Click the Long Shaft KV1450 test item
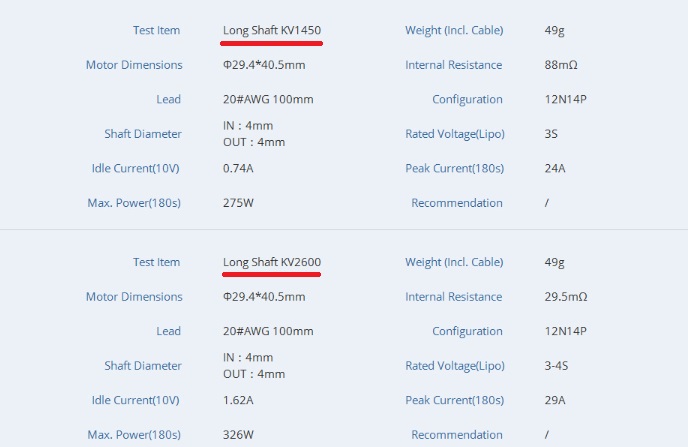The width and height of the screenshot is (688, 447). pyautogui.click(x=272, y=30)
